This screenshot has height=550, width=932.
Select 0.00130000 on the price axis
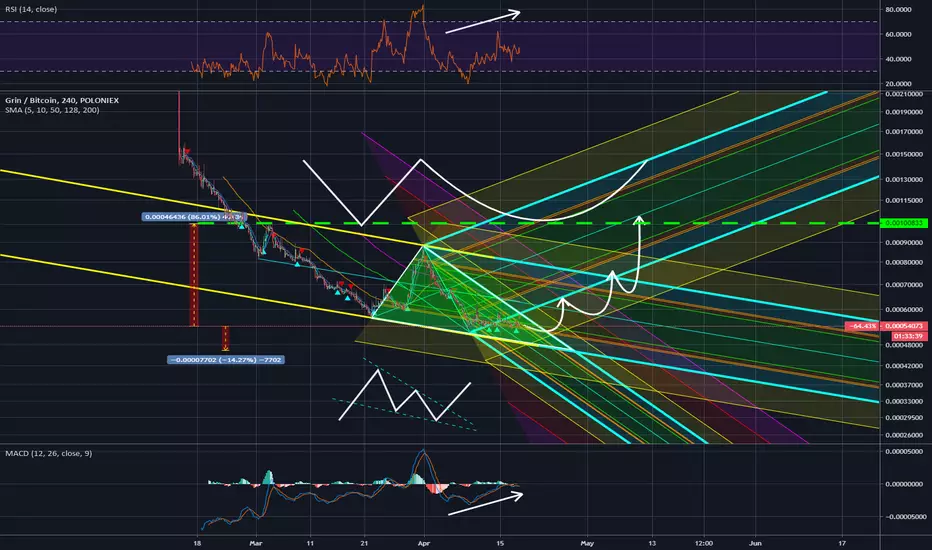click(904, 180)
